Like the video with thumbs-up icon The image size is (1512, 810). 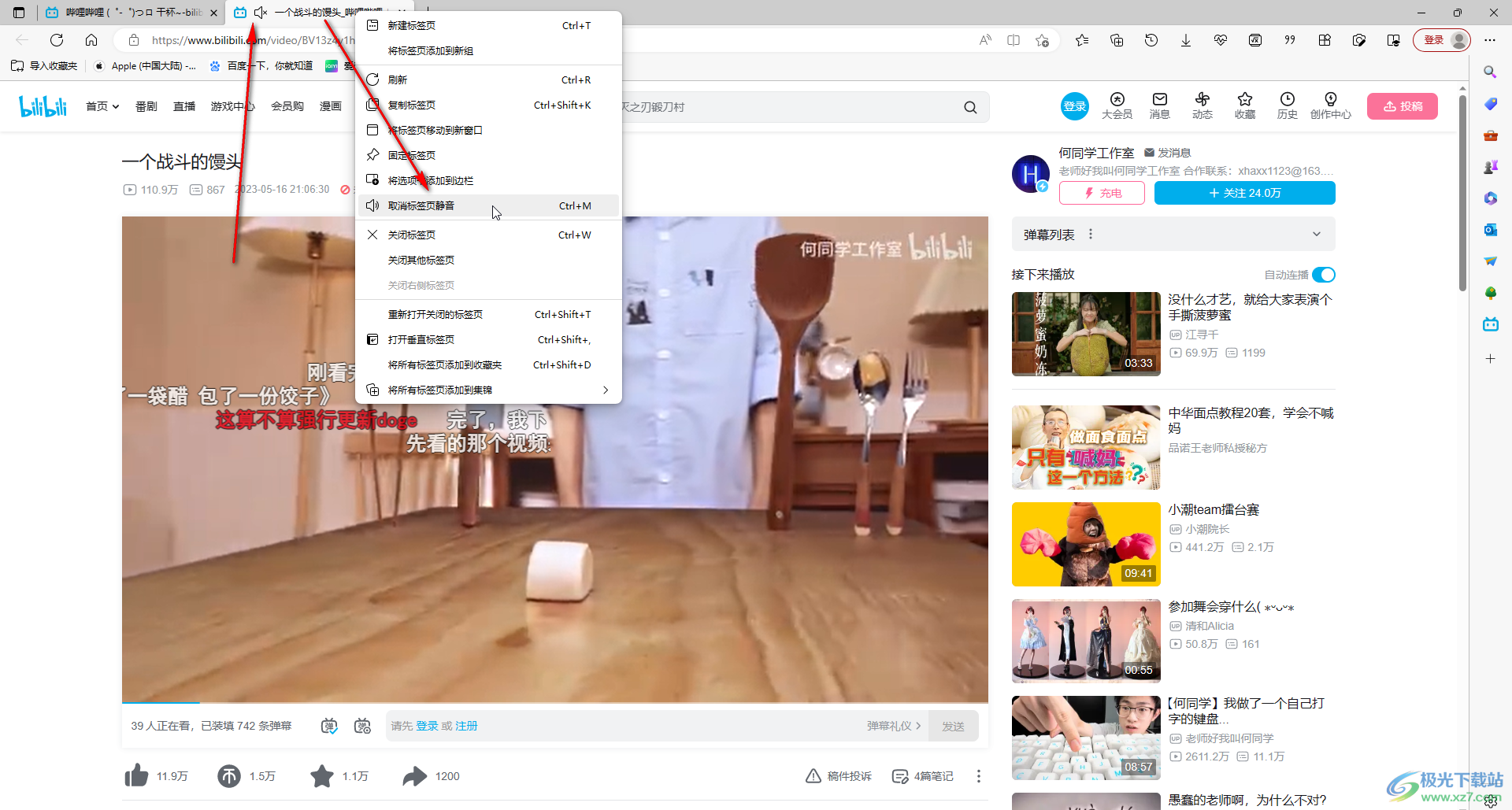point(136,776)
